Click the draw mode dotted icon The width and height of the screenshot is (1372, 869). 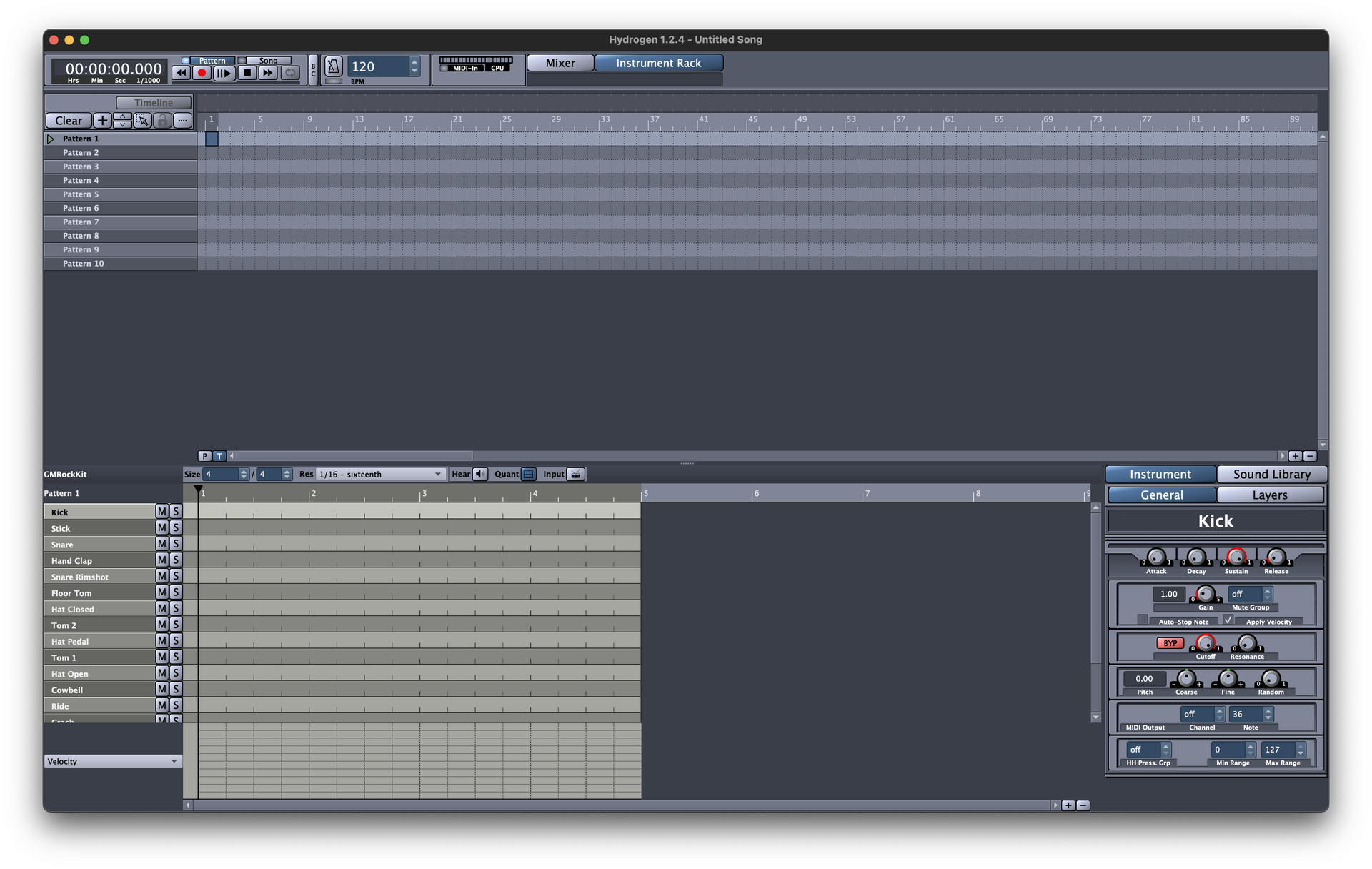tap(182, 121)
